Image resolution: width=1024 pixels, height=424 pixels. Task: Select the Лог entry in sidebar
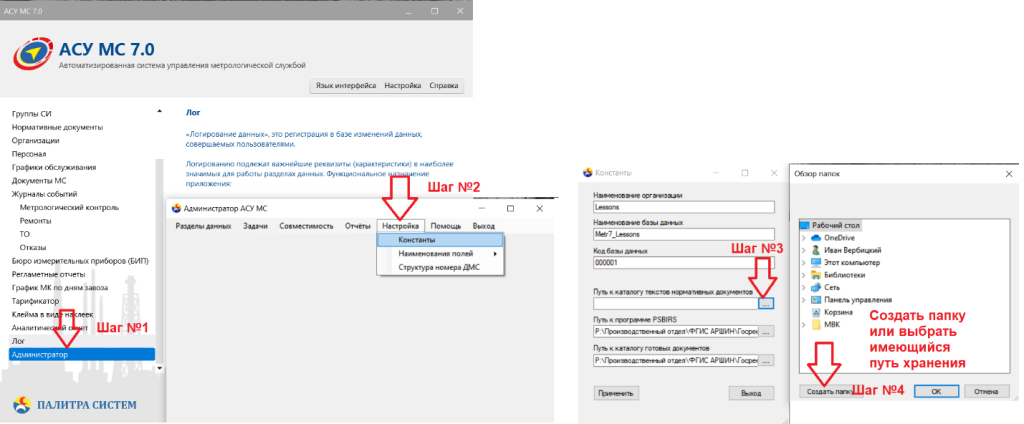(17, 341)
